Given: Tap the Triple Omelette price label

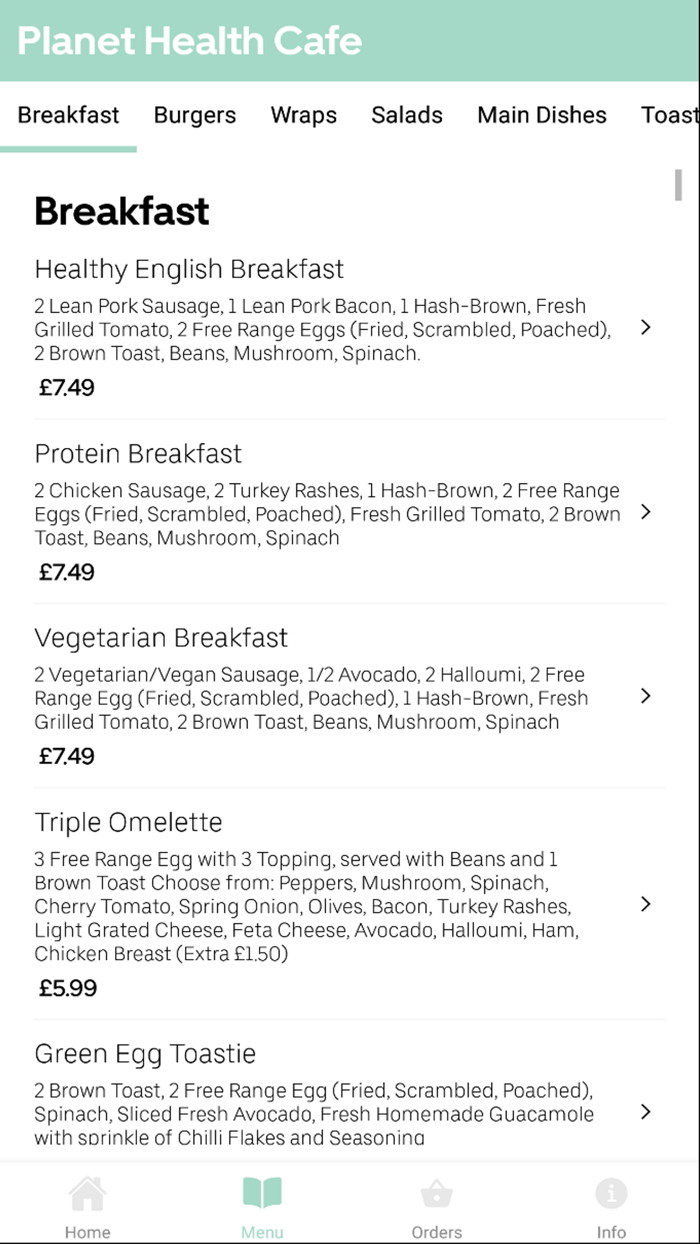Looking at the screenshot, I should 66,988.
